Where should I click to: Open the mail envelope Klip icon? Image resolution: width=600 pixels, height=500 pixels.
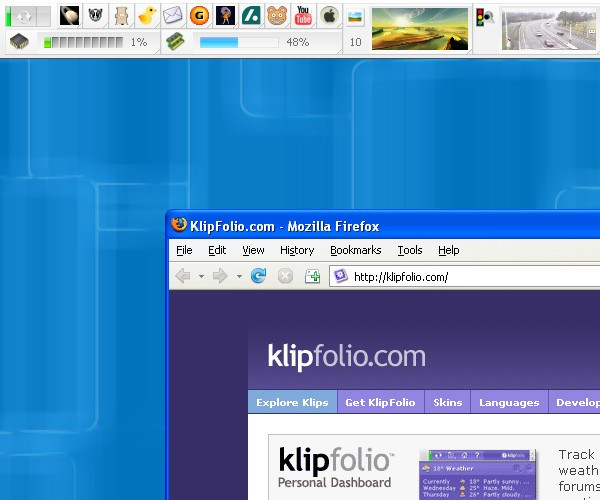173,16
